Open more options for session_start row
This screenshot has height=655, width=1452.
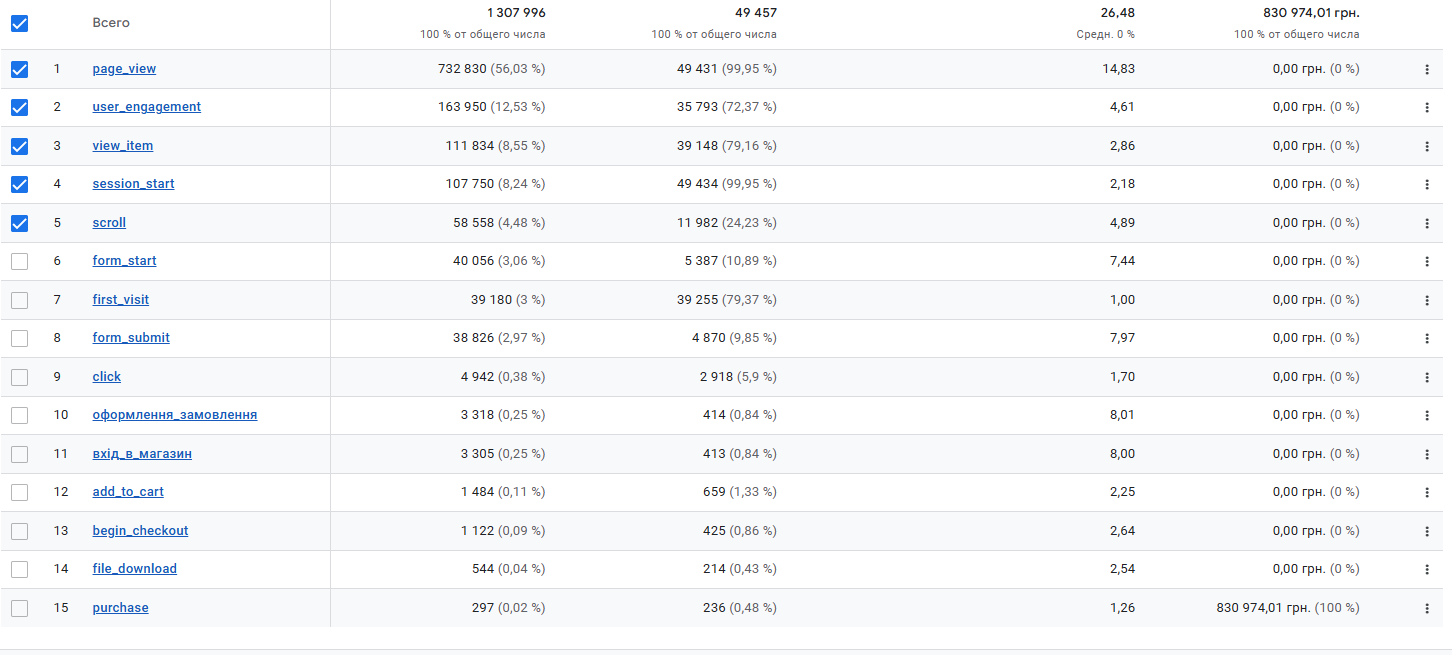1427,184
